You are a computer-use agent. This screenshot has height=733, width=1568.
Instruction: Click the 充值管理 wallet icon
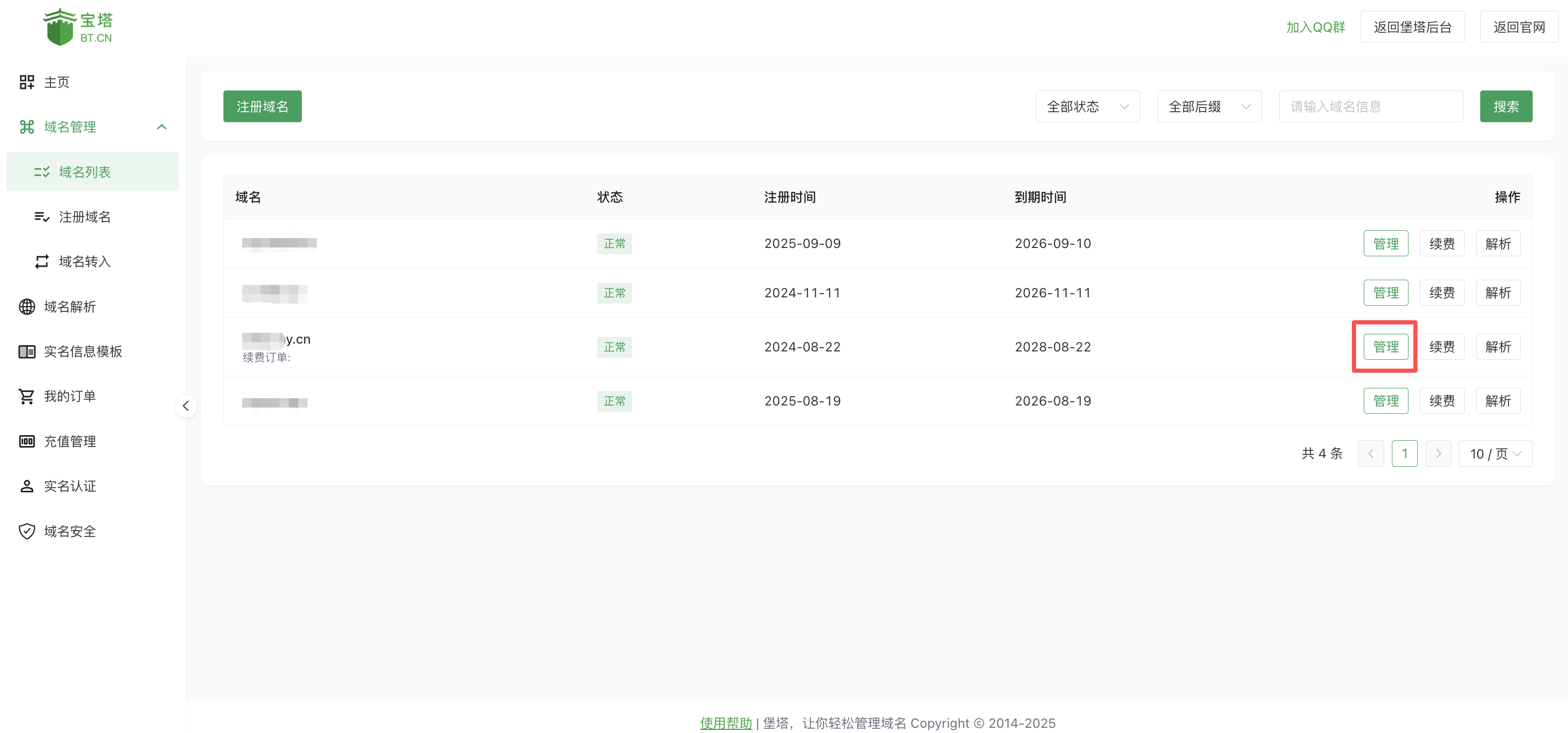27,441
